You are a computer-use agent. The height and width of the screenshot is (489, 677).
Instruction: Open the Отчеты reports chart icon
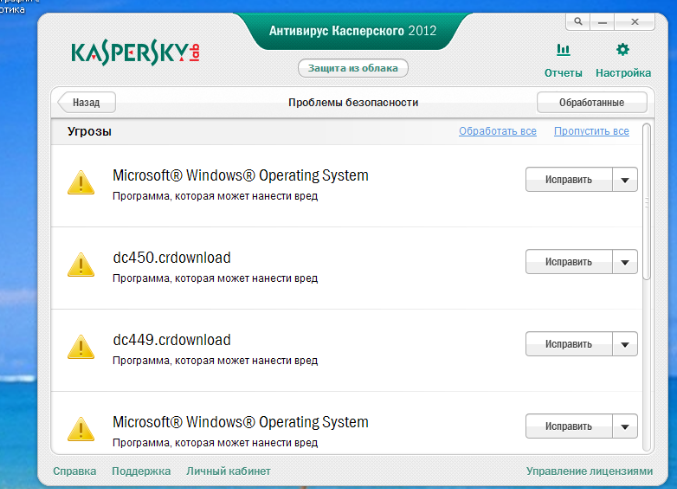point(563,50)
